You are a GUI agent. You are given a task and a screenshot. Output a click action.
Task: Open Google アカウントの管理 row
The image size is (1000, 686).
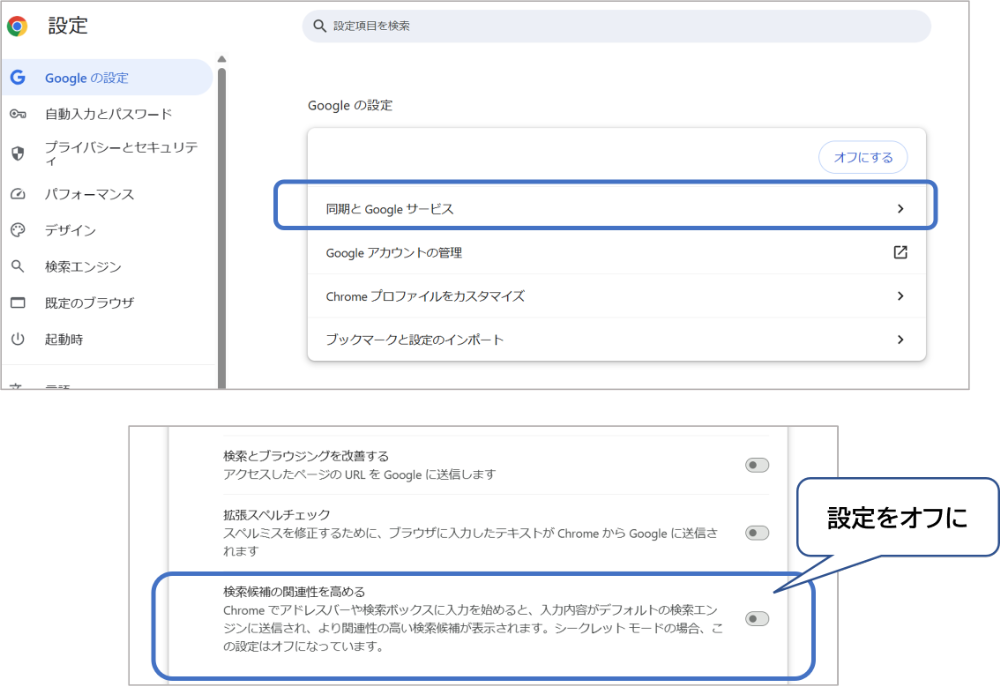pos(617,252)
